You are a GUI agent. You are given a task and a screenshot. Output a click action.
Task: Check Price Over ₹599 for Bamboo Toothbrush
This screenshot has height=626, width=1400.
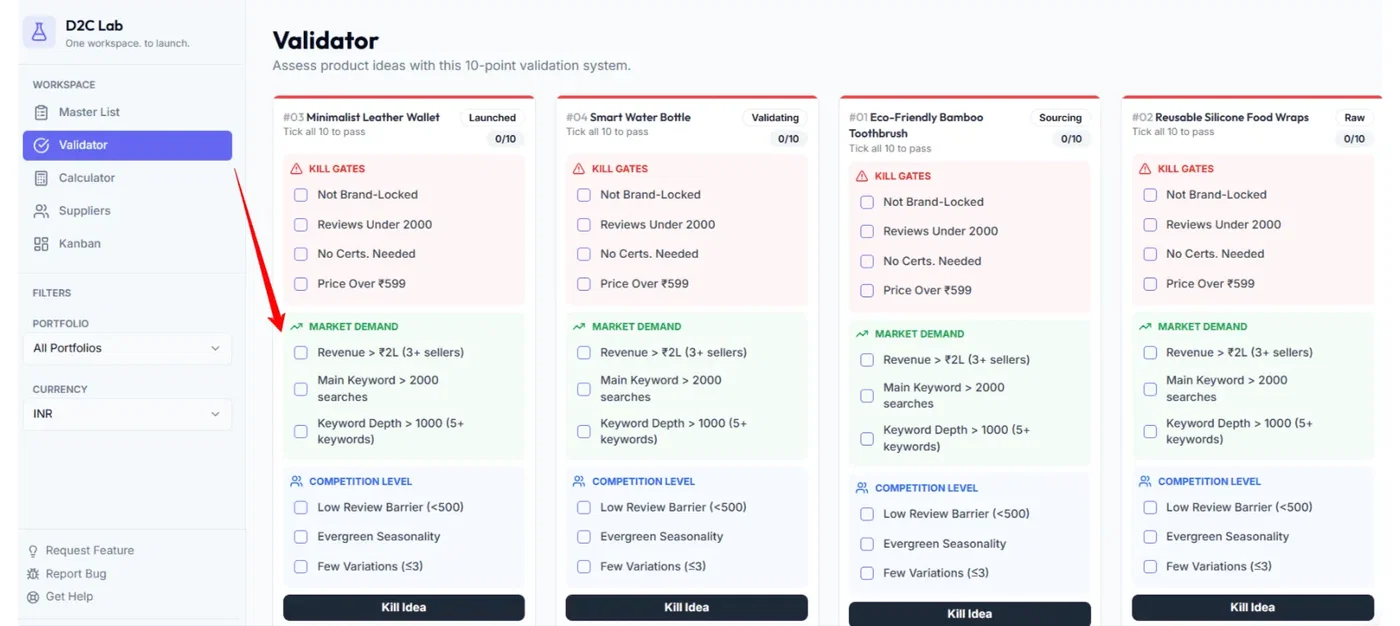click(x=867, y=291)
